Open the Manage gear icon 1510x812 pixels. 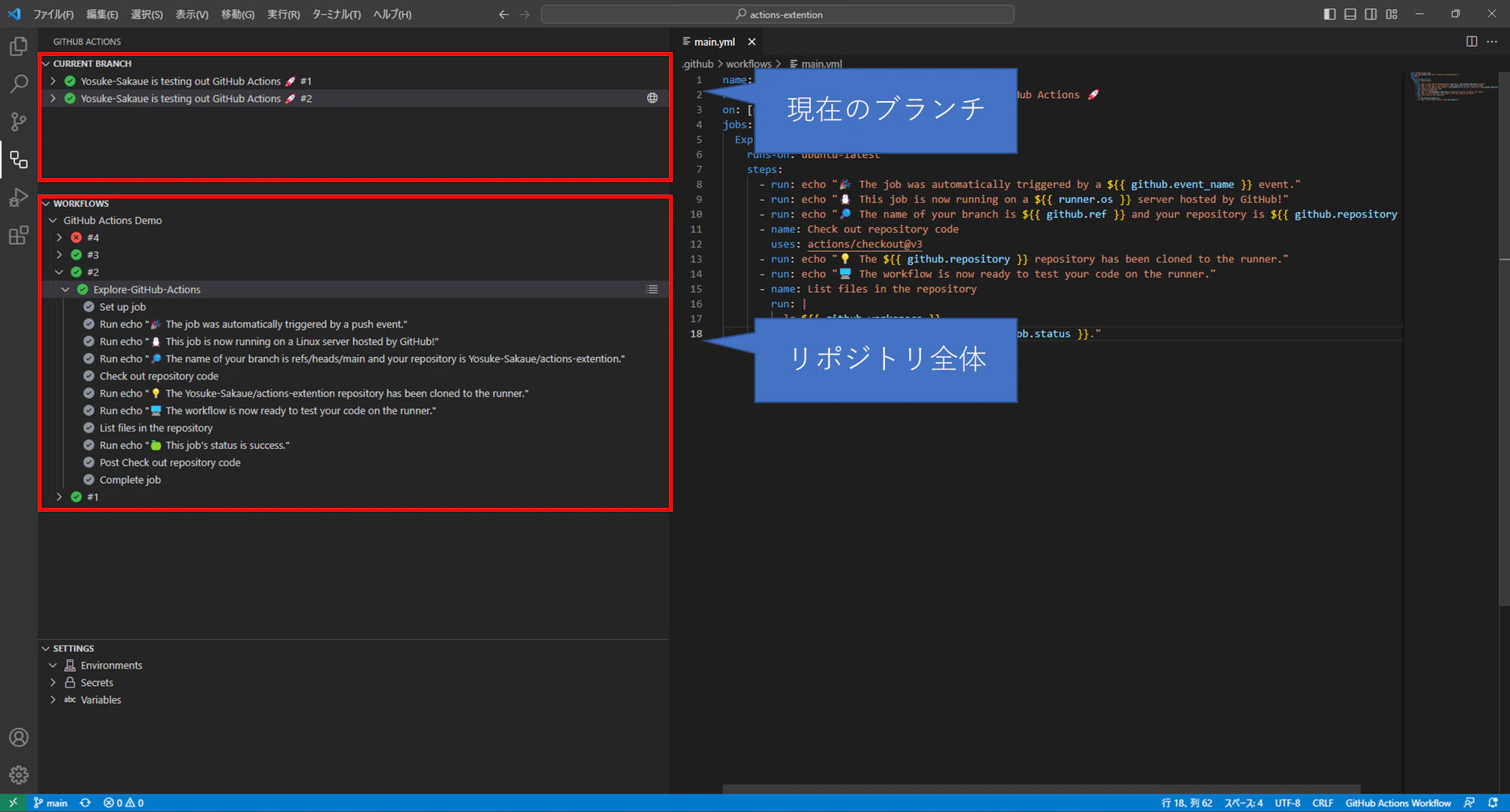(x=19, y=775)
